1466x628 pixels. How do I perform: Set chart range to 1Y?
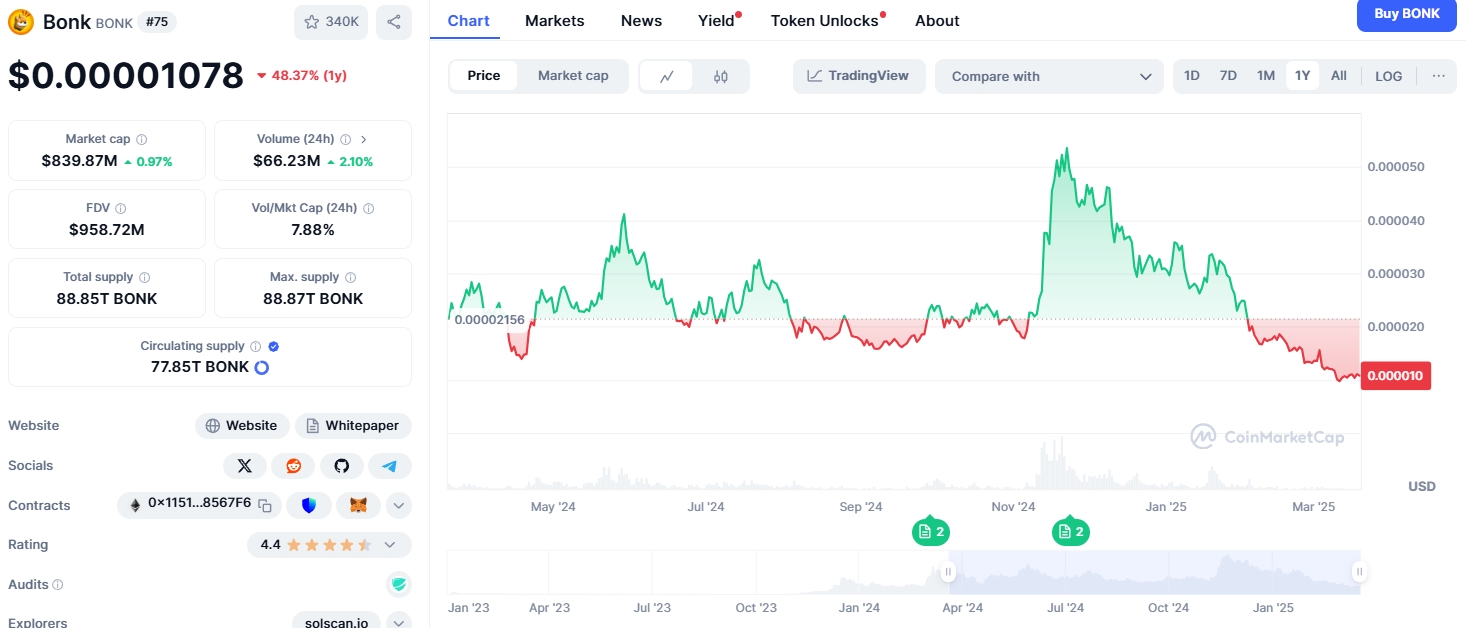(x=1303, y=76)
